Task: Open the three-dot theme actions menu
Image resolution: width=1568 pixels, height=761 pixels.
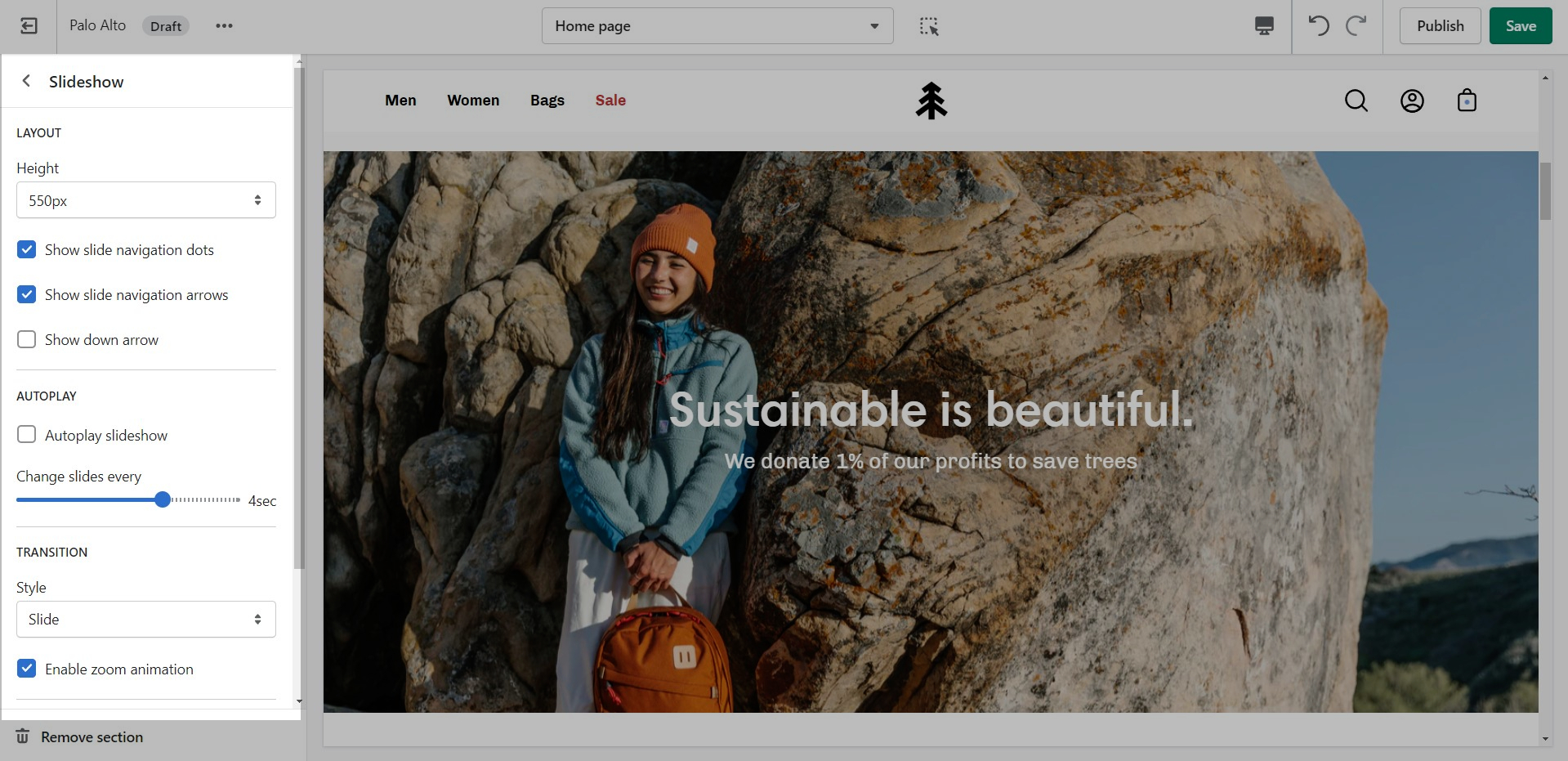Action: (224, 26)
